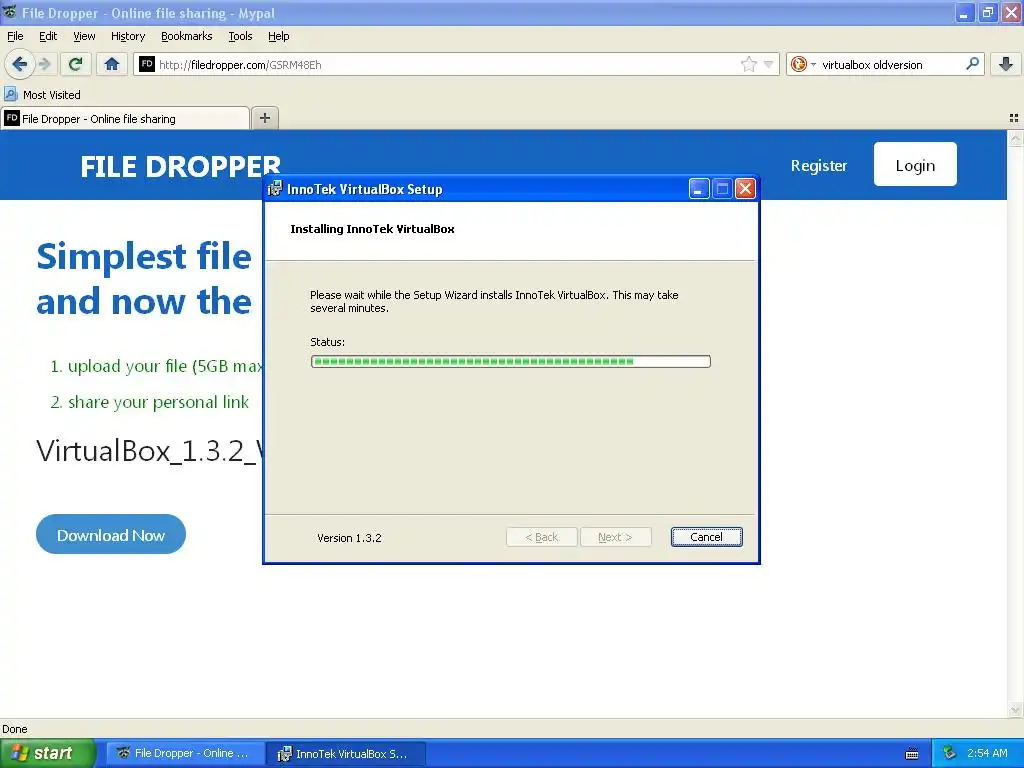1024x768 pixels.
Task: Click the installation status progress bar
Action: pos(510,361)
